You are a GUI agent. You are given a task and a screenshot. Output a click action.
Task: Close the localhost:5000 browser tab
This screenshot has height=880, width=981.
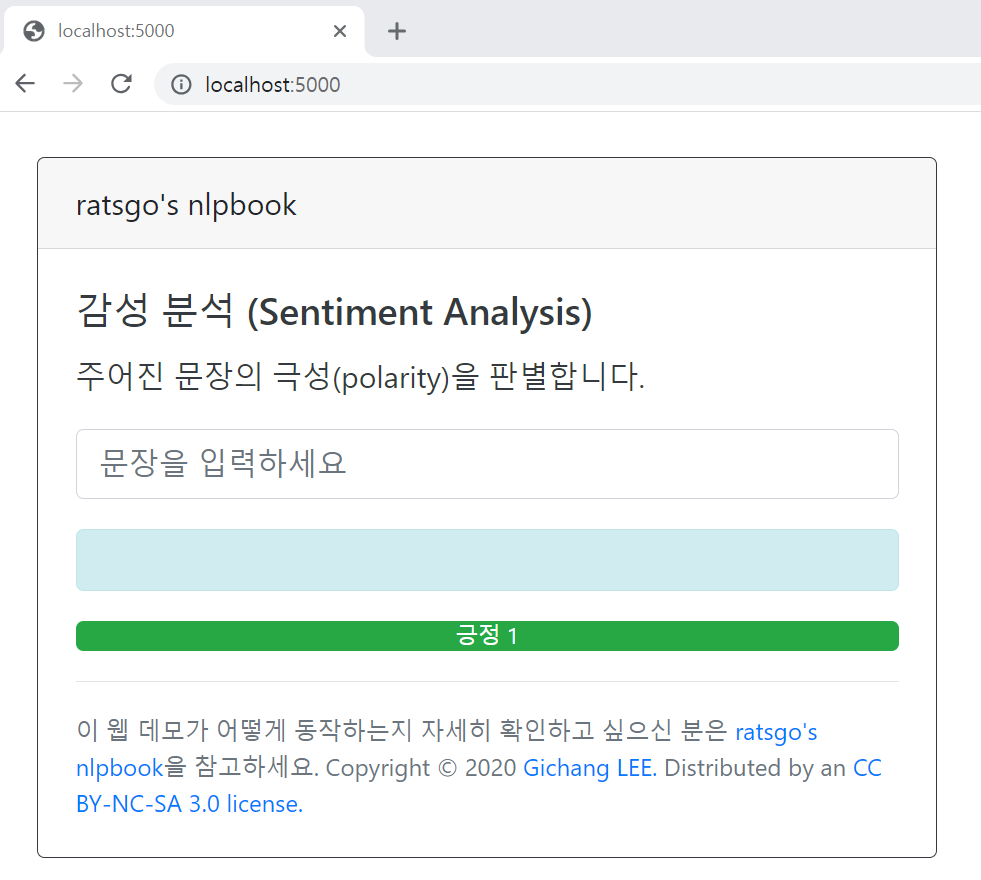coord(339,31)
